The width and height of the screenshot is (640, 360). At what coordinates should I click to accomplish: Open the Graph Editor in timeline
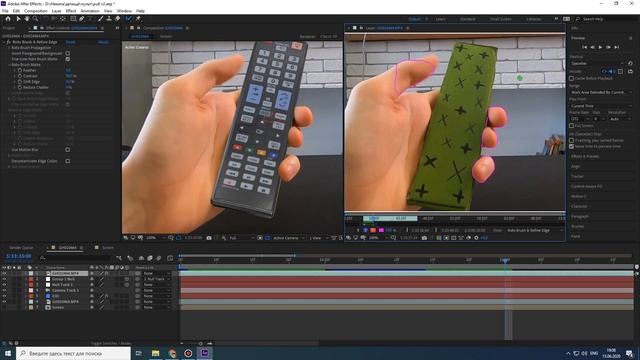(170, 258)
